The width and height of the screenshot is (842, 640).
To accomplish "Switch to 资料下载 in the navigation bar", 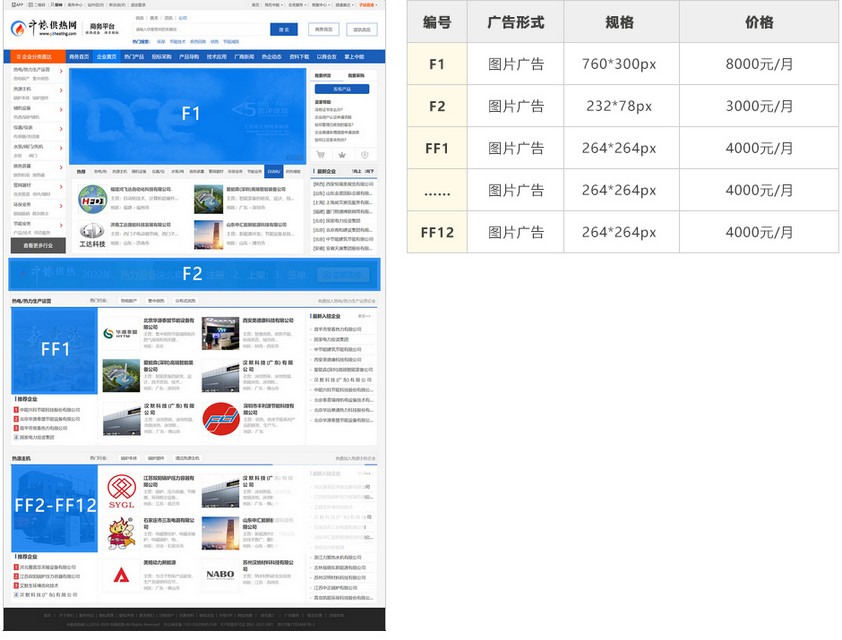I will point(299,57).
